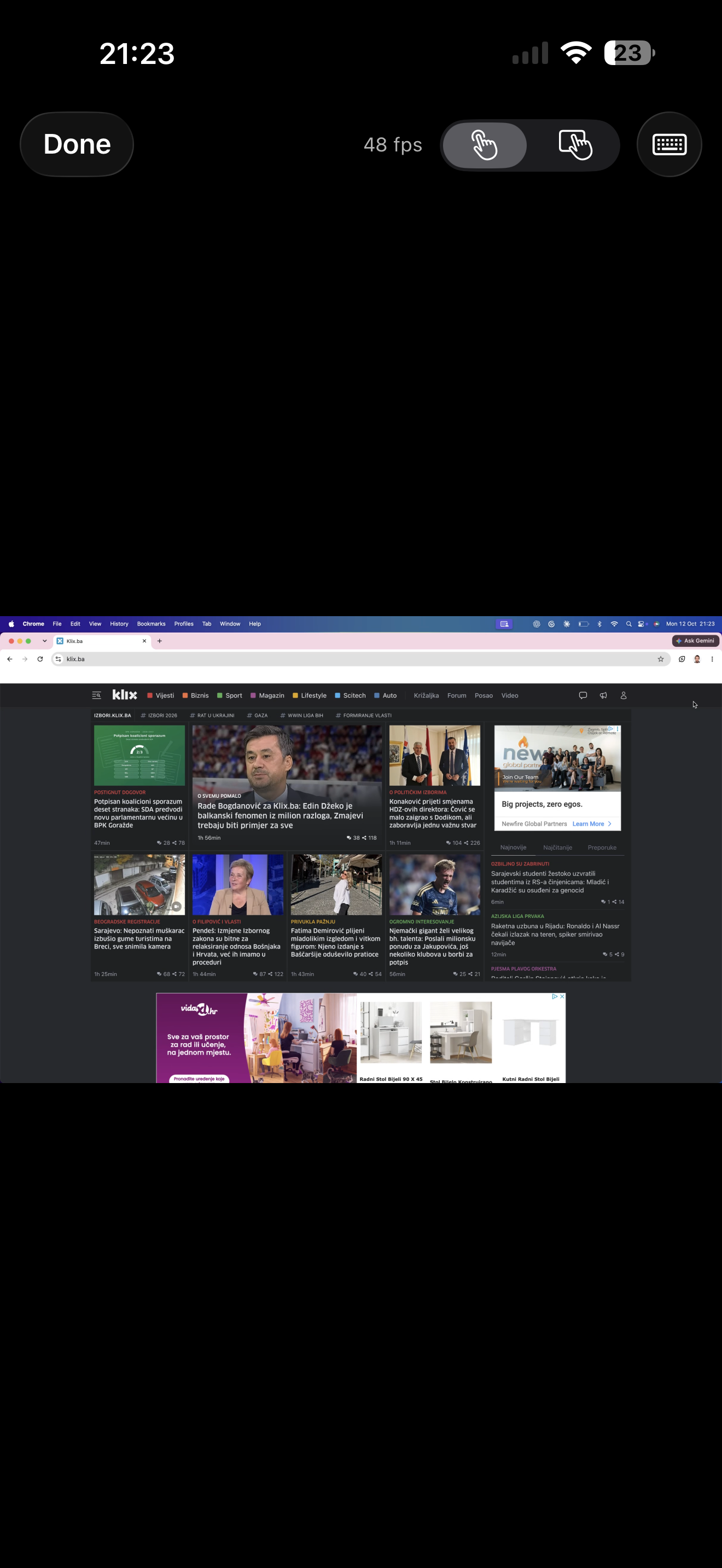Open the Scitech section
Screen dimensions: 722x1568
350,696
